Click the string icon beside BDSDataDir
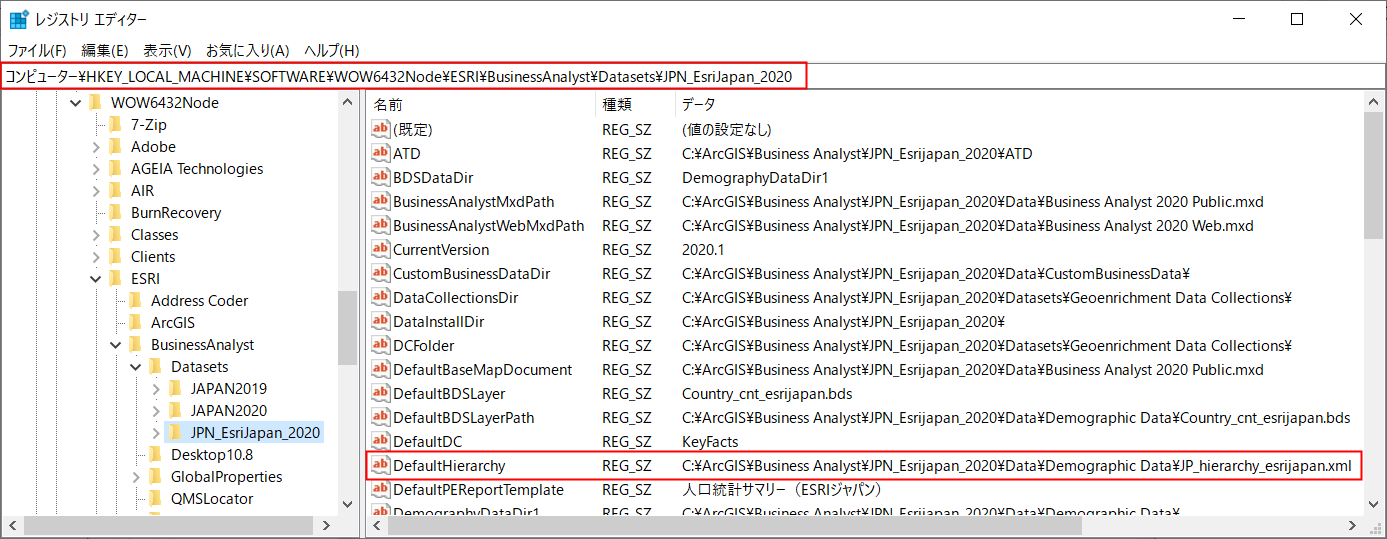1387x539 pixels. click(380, 177)
